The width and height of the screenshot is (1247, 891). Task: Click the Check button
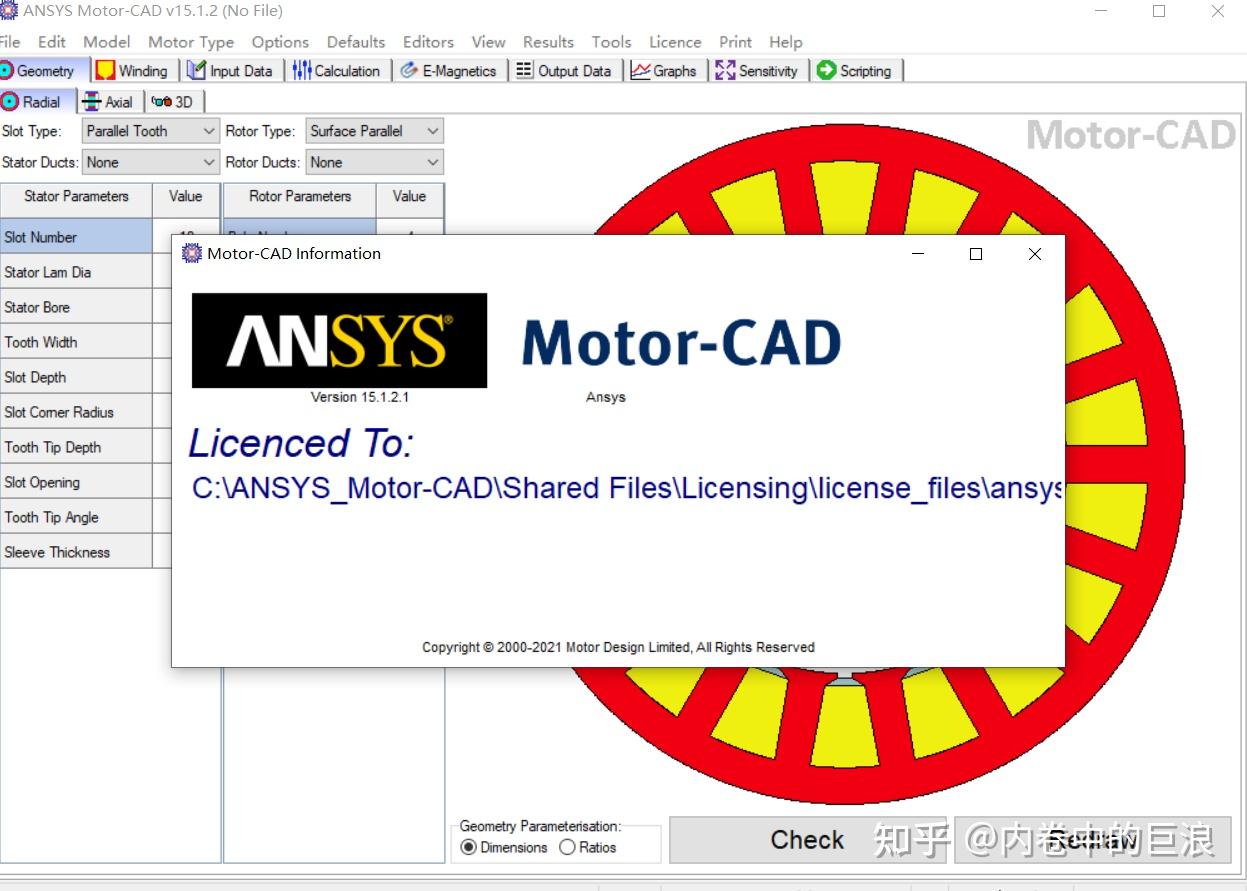coord(807,840)
